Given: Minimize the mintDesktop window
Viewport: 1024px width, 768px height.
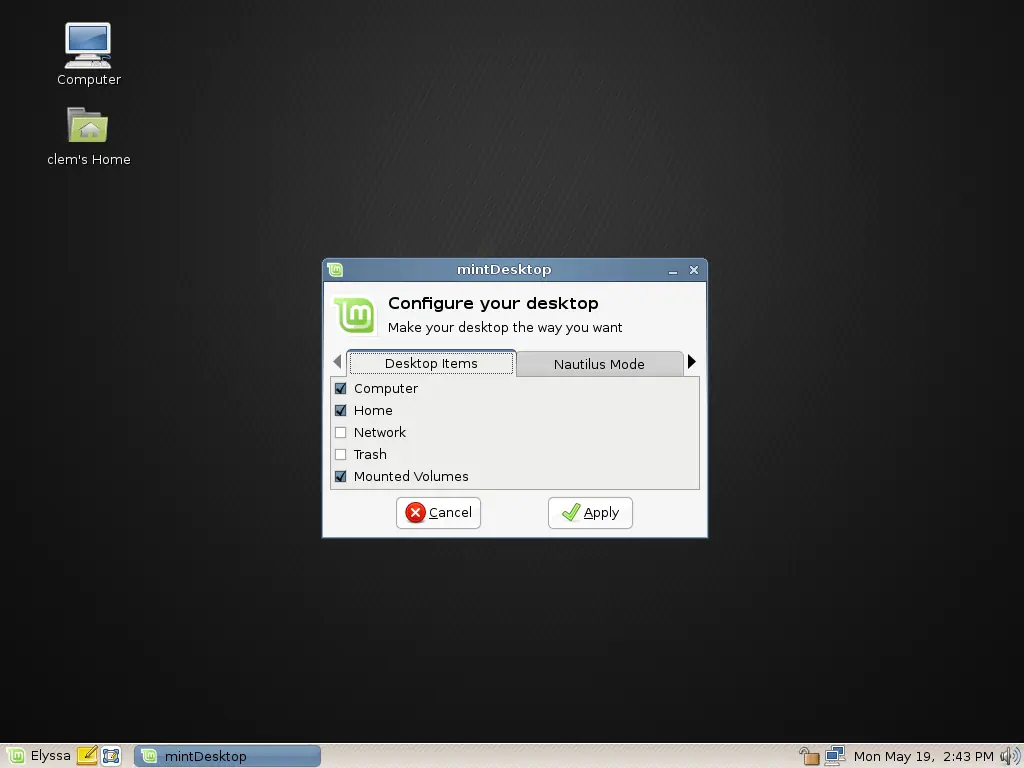Looking at the screenshot, I should (x=673, y=270).
